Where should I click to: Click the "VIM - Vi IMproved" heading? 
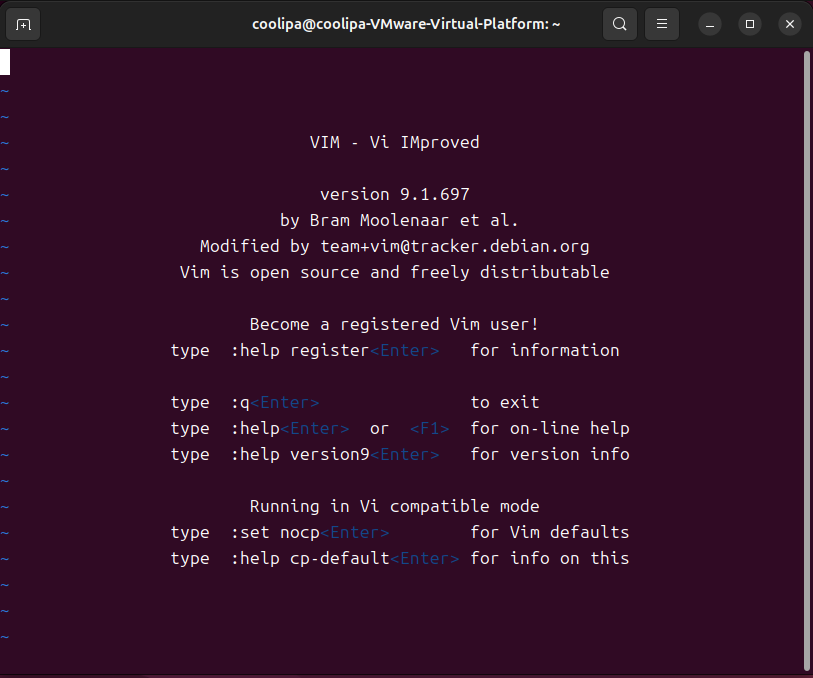(x=395, y=143)
